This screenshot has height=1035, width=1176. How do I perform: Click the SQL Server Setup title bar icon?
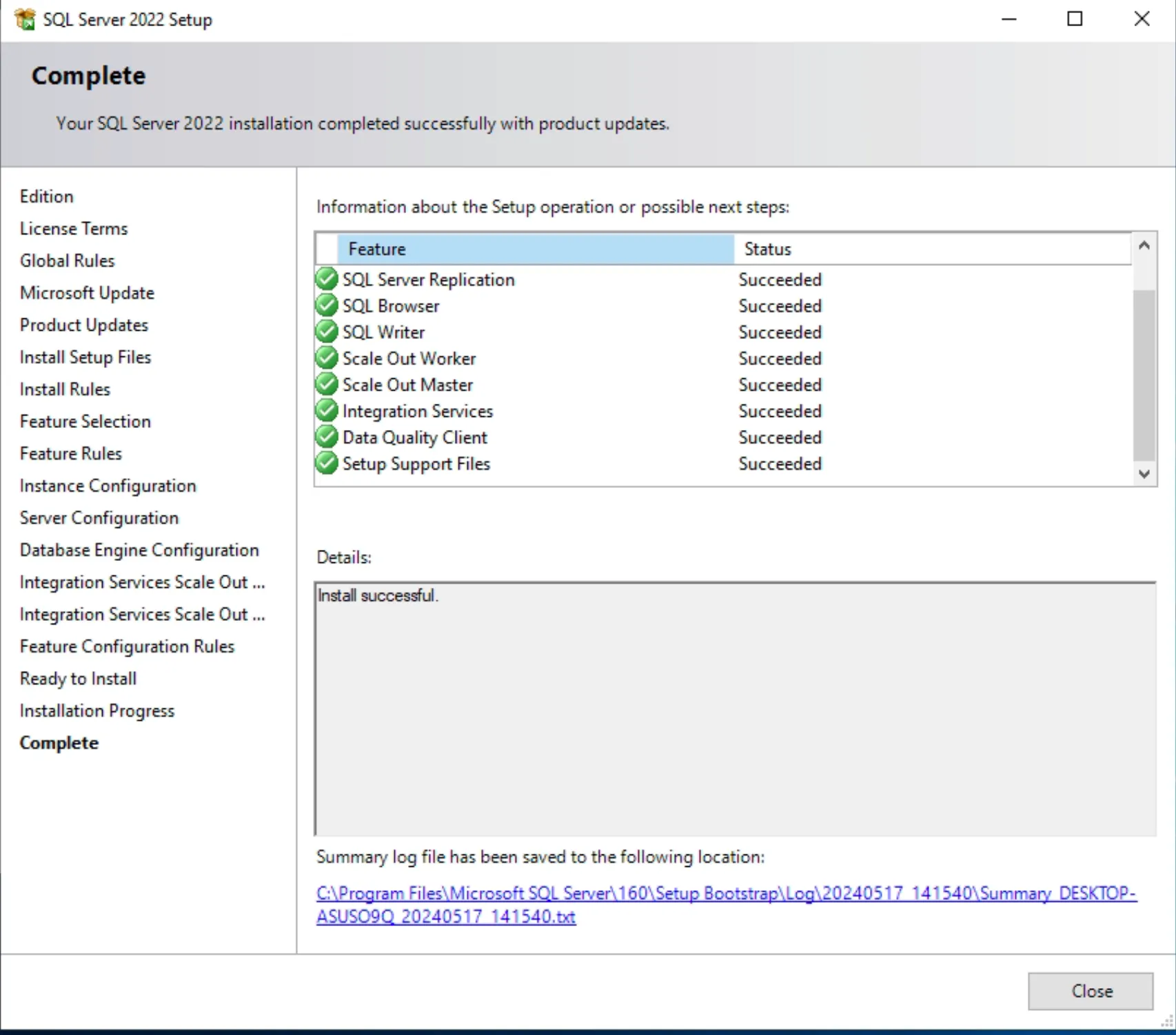25,19
